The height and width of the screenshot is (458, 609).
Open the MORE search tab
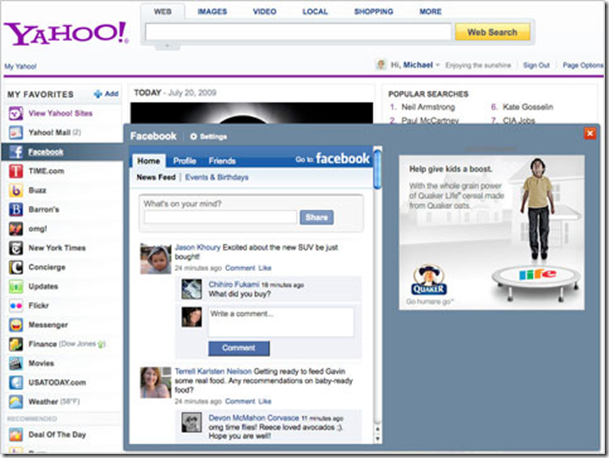(x=430, y=12)
